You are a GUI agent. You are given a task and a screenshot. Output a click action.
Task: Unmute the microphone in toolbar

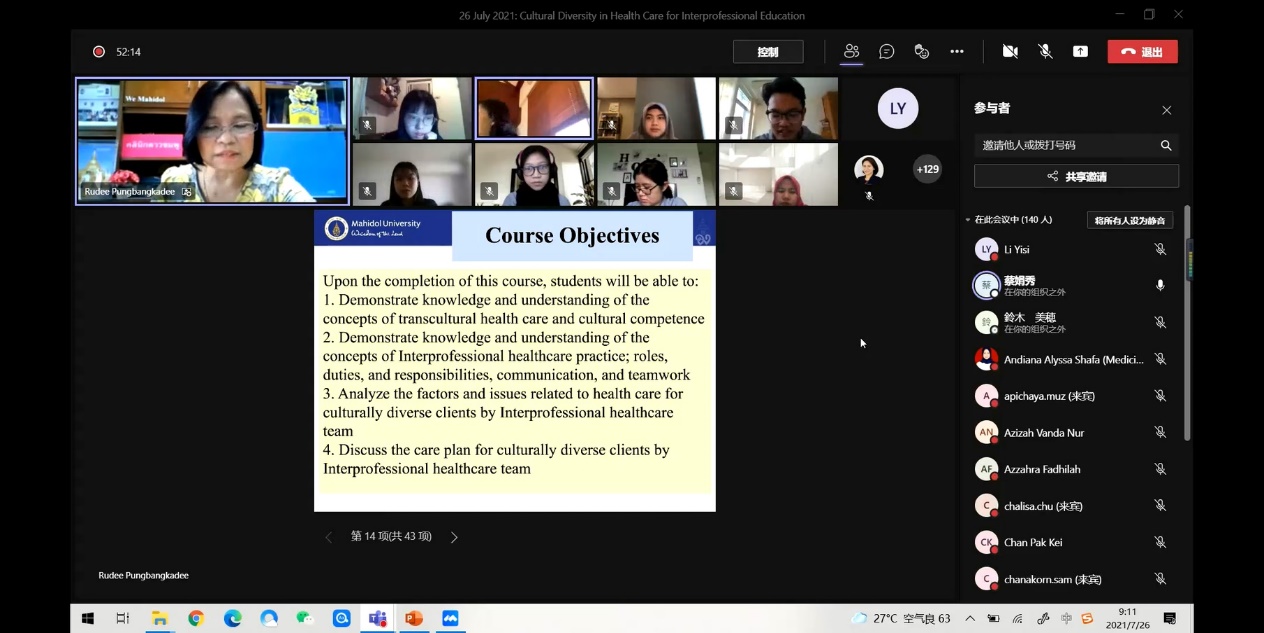coord(1045,52)
